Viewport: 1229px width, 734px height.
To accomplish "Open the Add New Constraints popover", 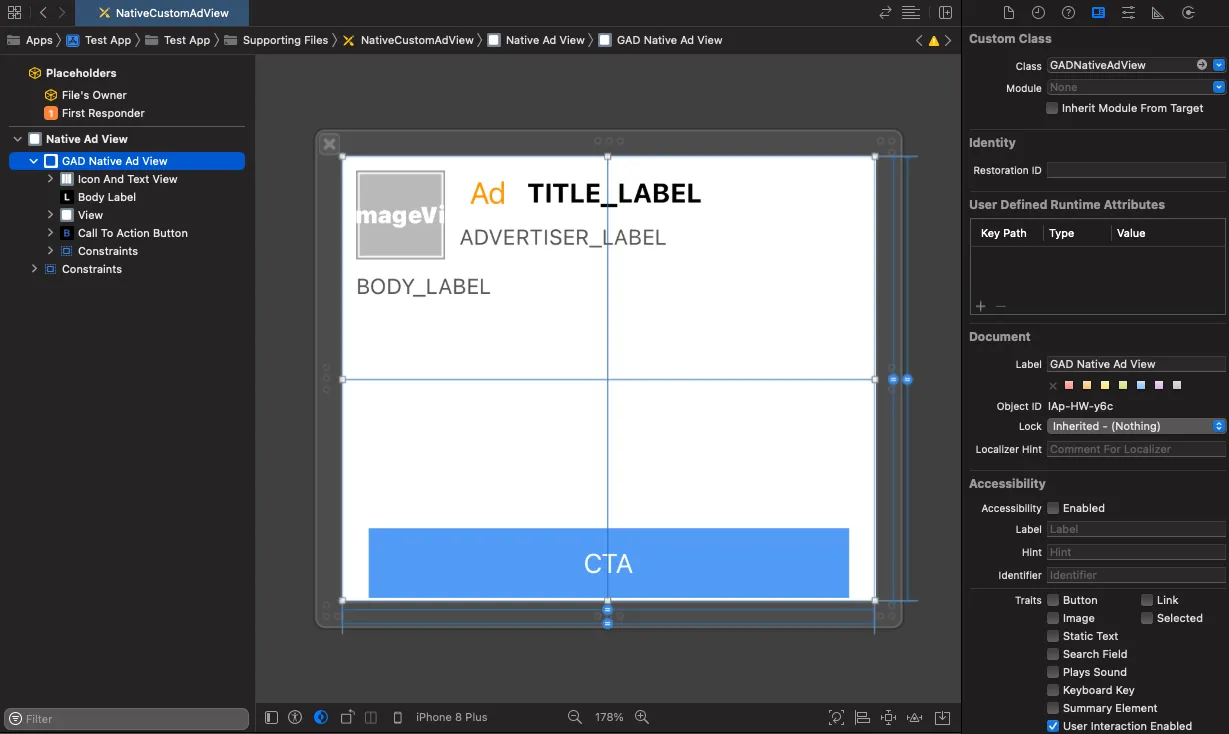I will [x=887, y=717].
